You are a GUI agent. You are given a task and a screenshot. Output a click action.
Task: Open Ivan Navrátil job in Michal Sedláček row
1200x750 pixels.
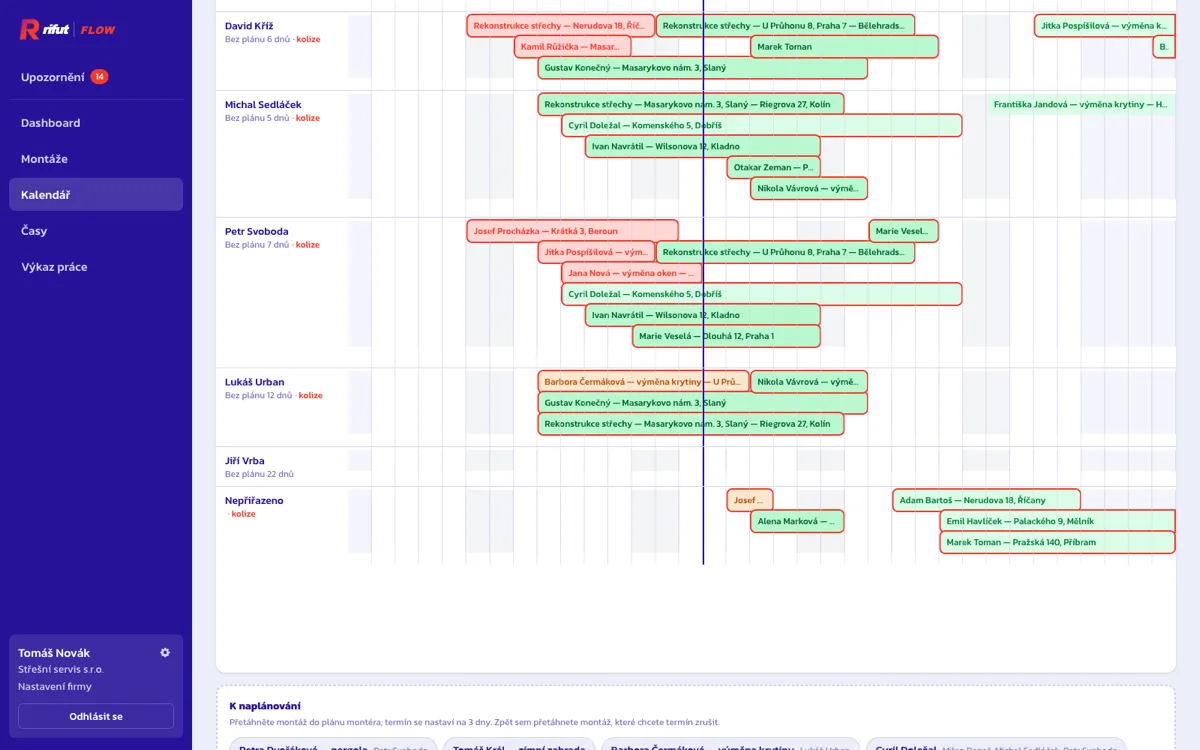coord(703,147)
